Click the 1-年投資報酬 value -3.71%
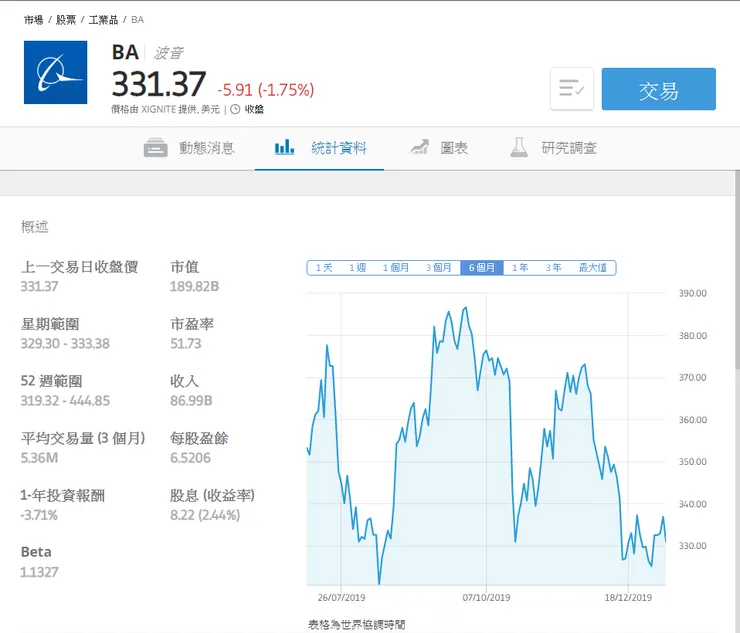Screen dimensions: 740x633 tap(39, 515)
